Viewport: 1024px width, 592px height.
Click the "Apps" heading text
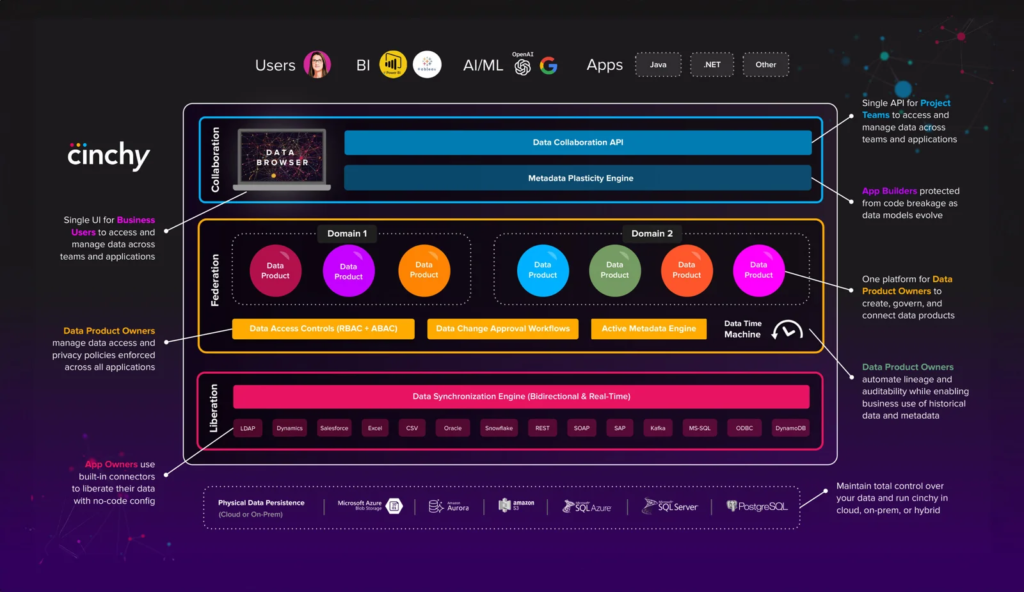(605, 65)
